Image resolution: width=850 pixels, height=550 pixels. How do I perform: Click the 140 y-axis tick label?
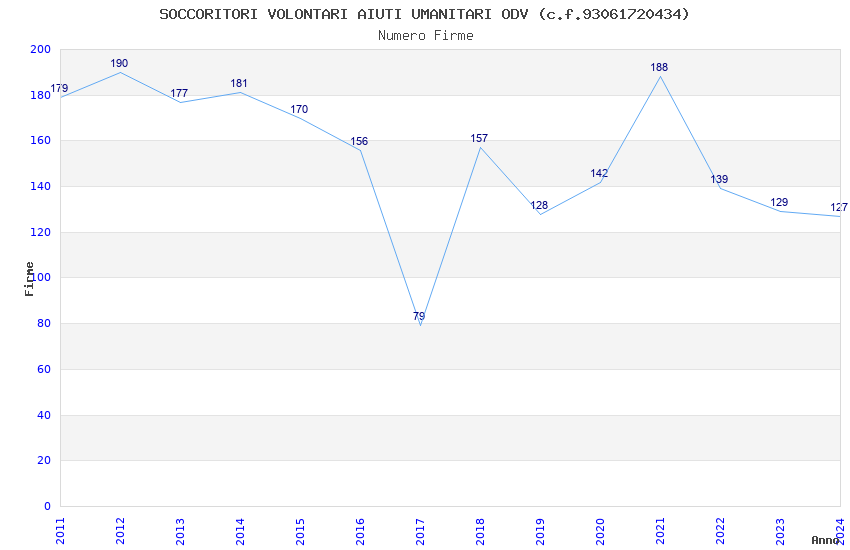tap(41, 186)
